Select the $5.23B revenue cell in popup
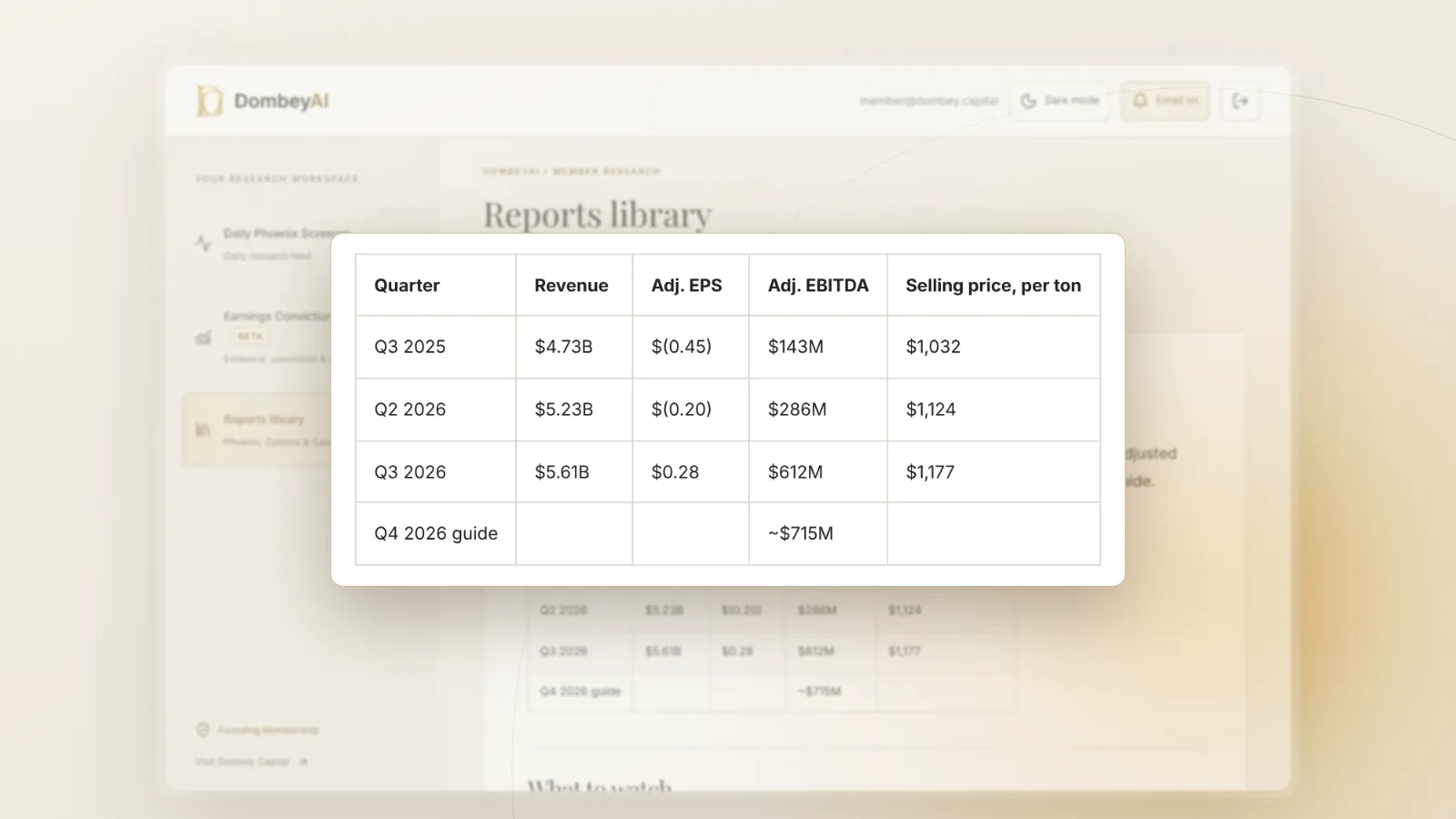This screenshot has height=819, width=1456. 574,409
